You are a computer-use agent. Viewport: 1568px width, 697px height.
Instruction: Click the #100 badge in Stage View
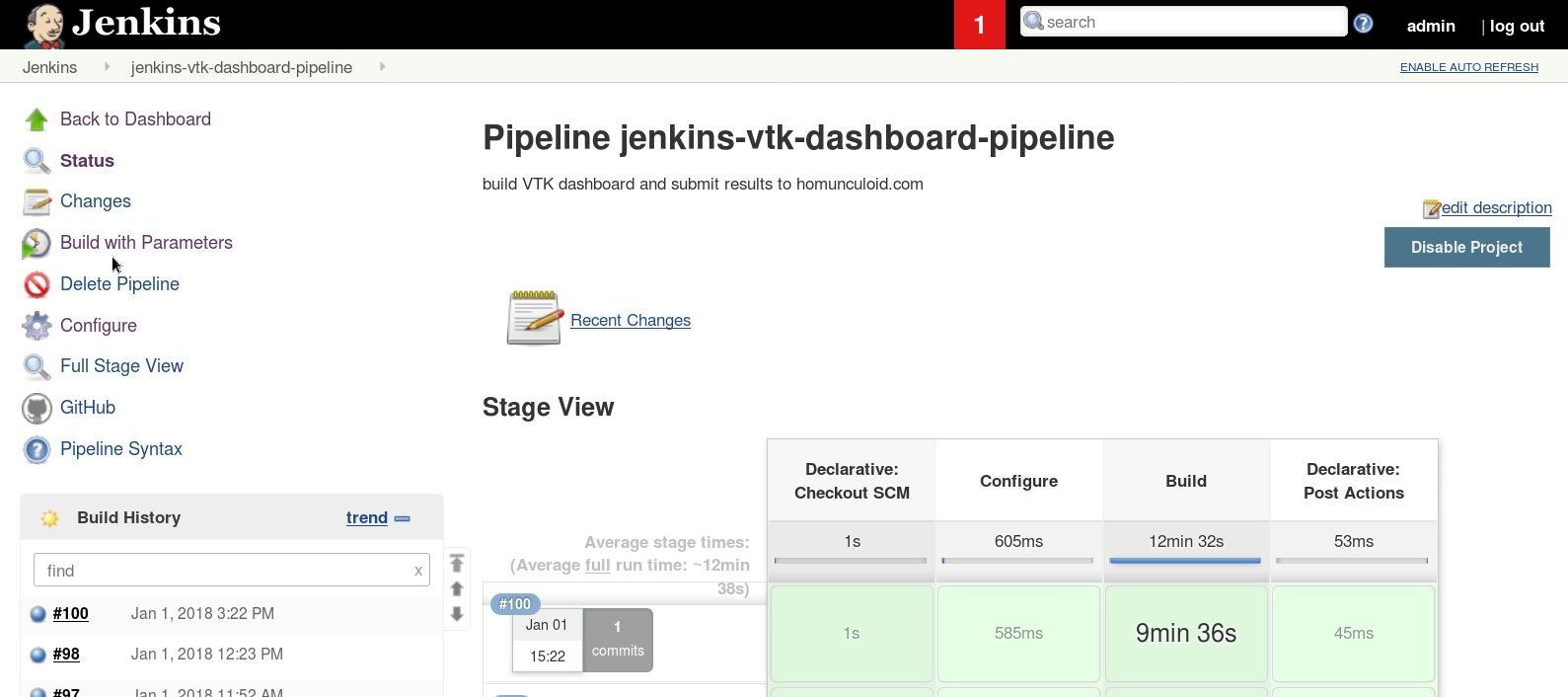click(515, 604)
